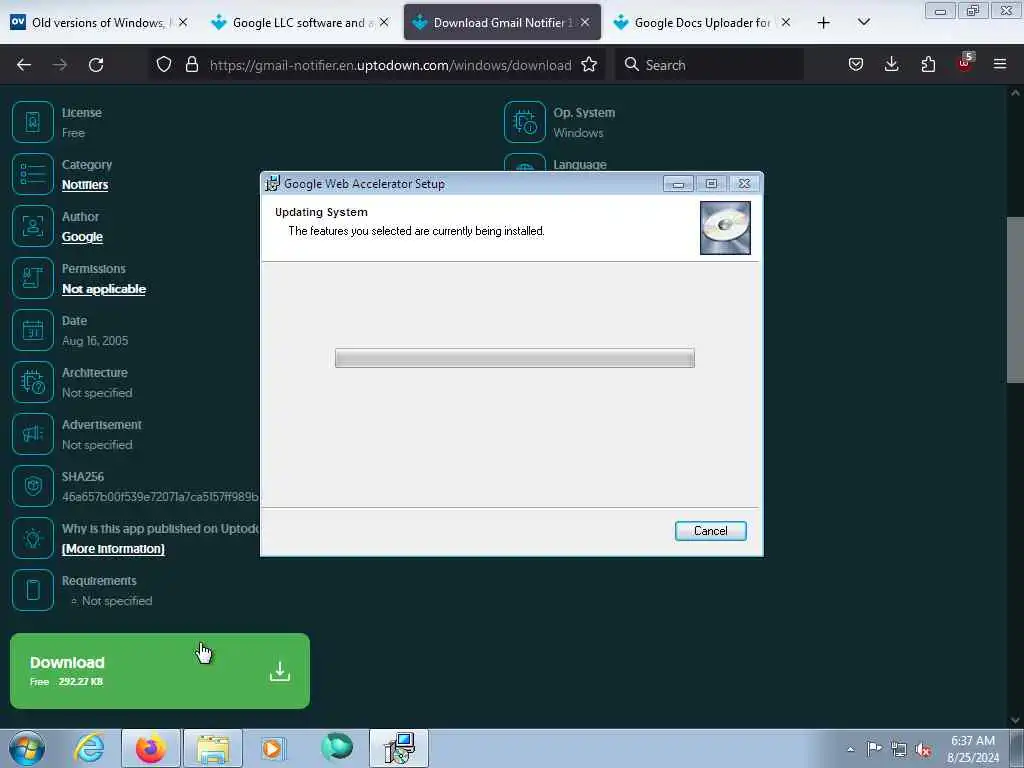Click the Requirements phone icon
1024x768 pixels.
(x=33, y=590)
